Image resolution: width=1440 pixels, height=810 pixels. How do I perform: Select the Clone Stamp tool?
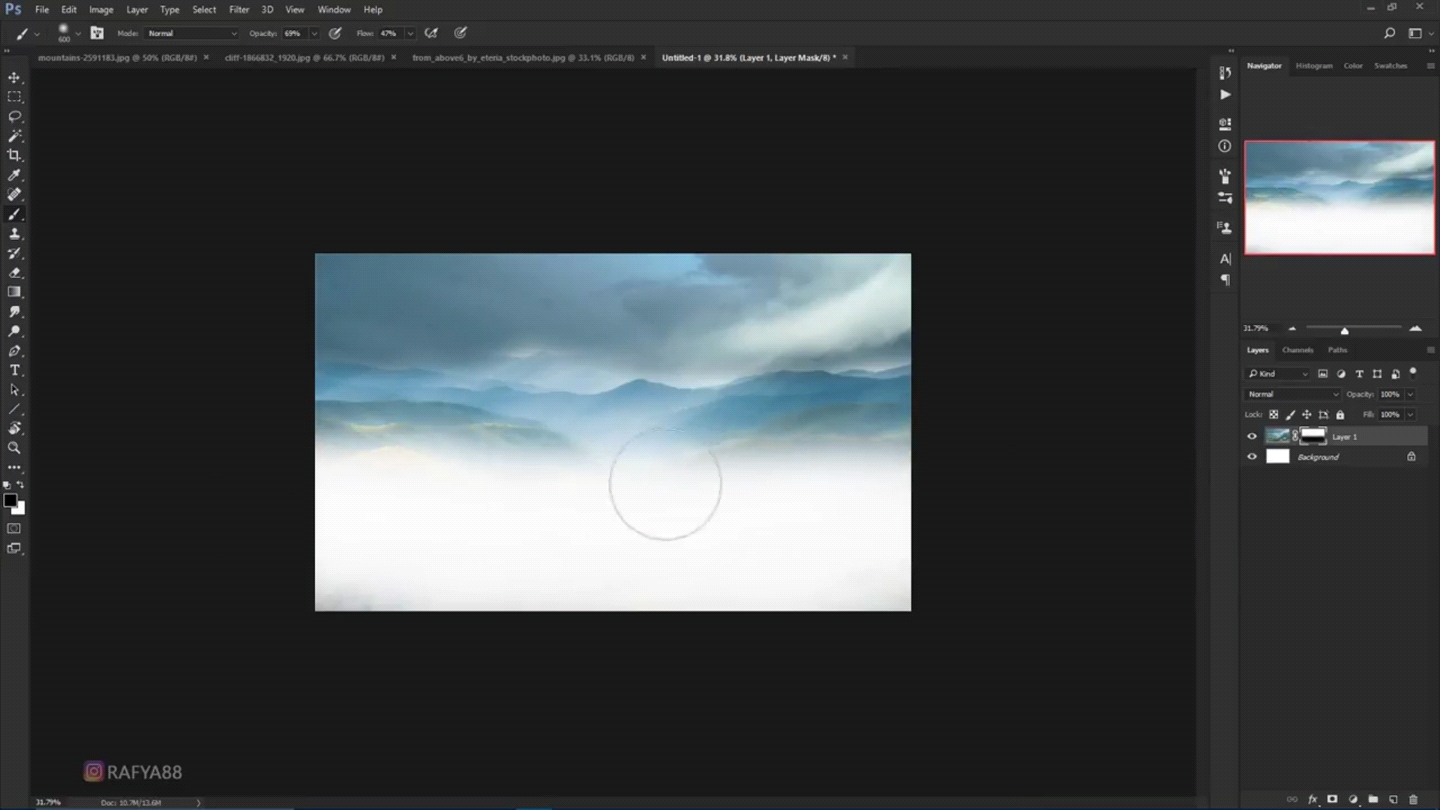tap(14, 233)
